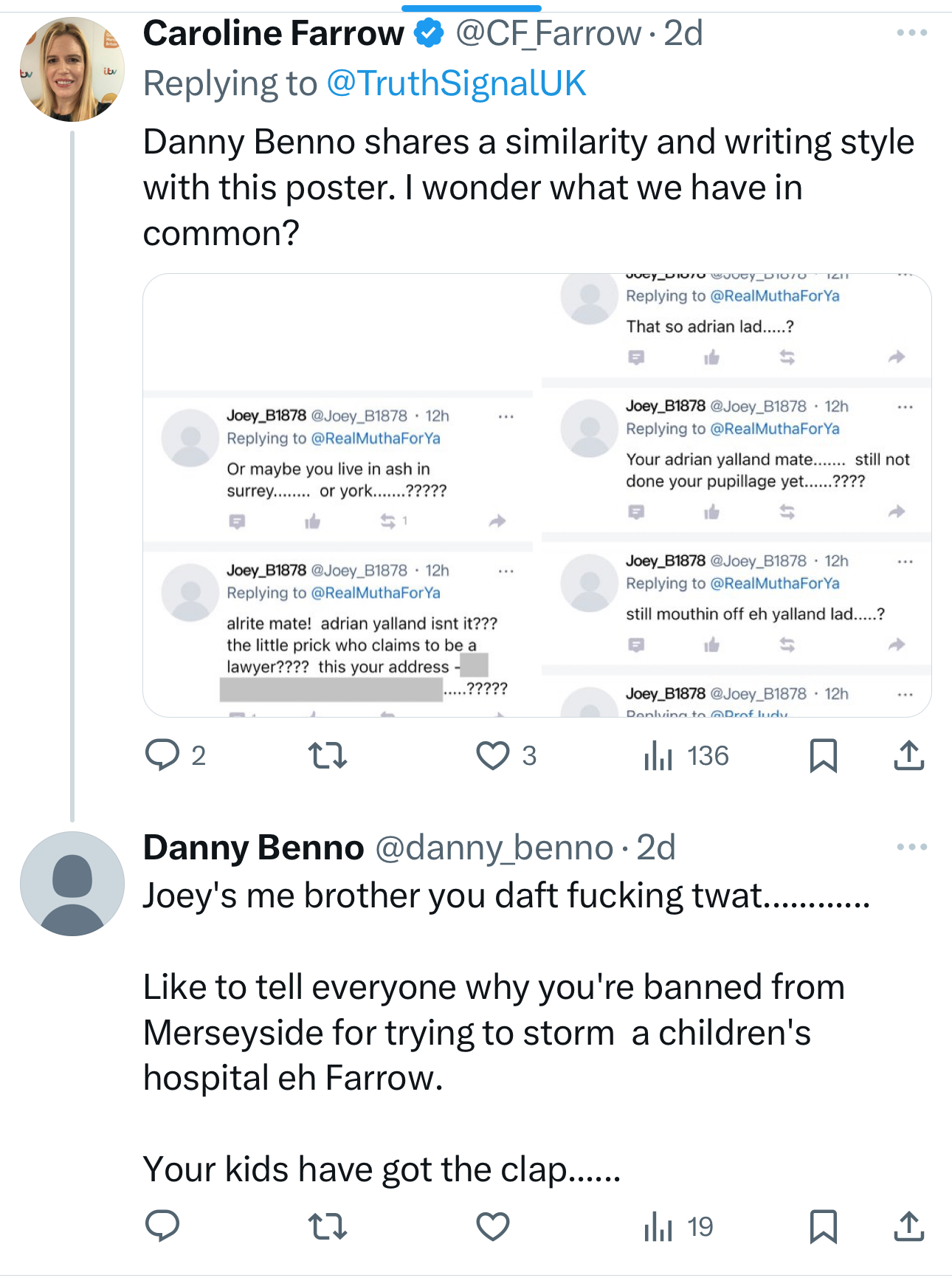Like Danny Benno's tweet
952x1278 pixels.
[x=492, y=1226]
